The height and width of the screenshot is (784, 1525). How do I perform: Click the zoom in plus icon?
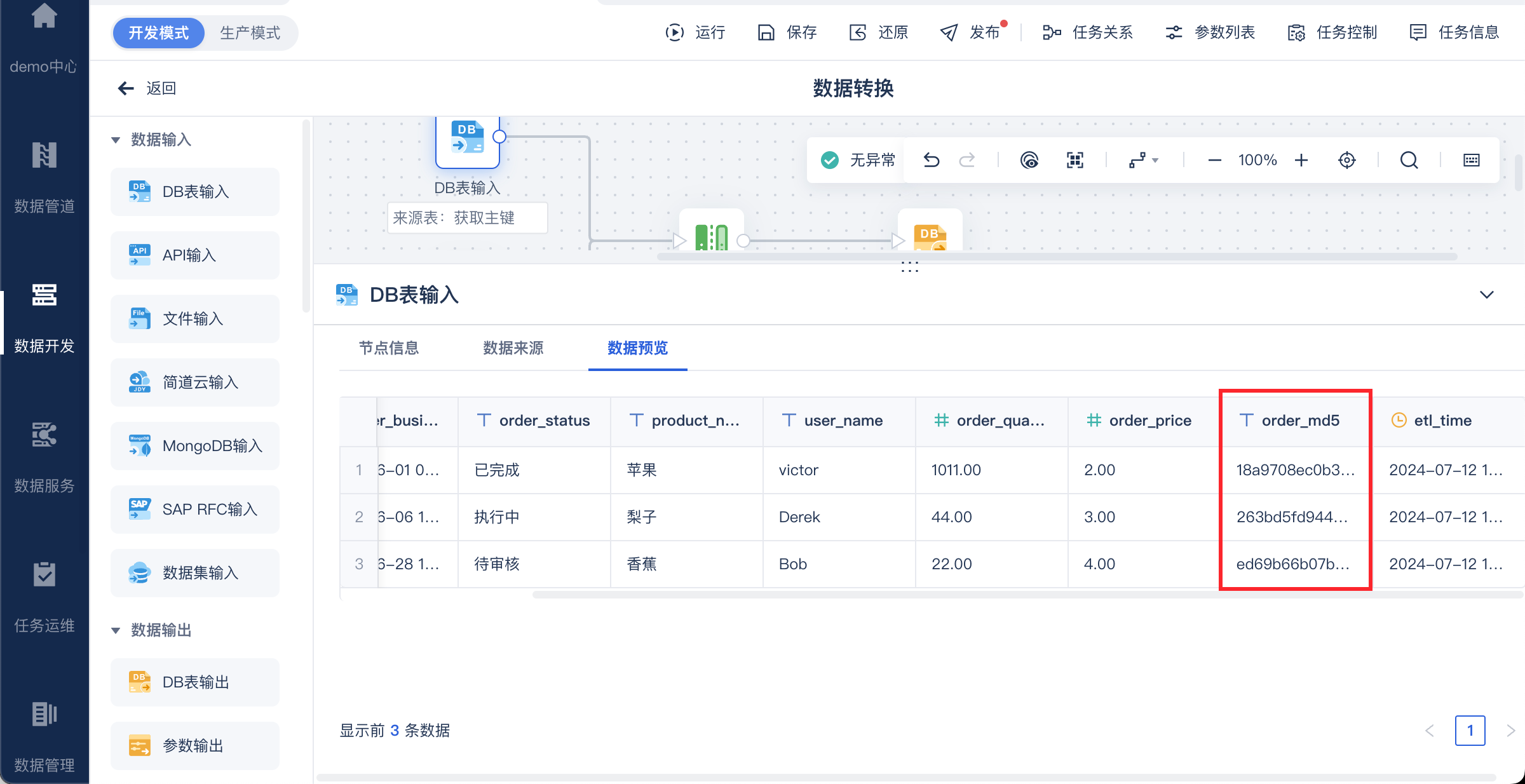click(1301, 160)
